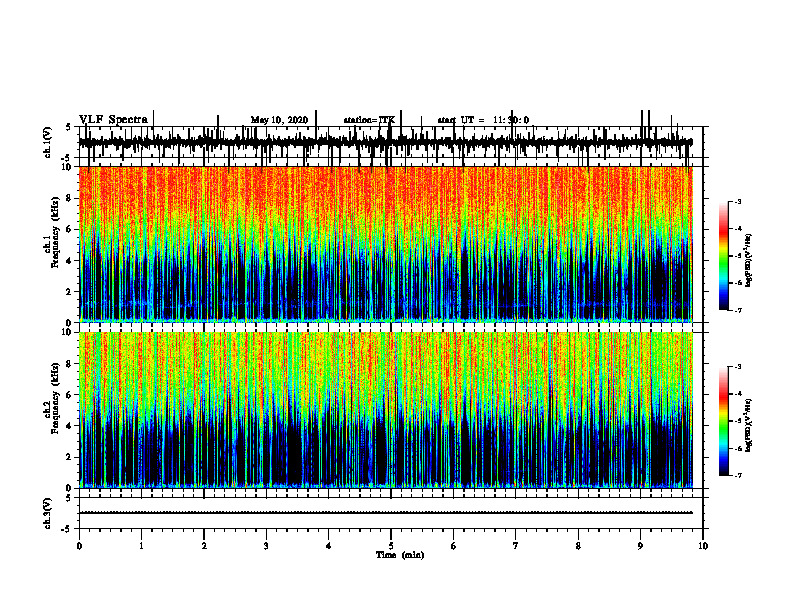Click the "-7" tick on ch.2 color bar
792x612 pixels.
click(x=738, y=475)
